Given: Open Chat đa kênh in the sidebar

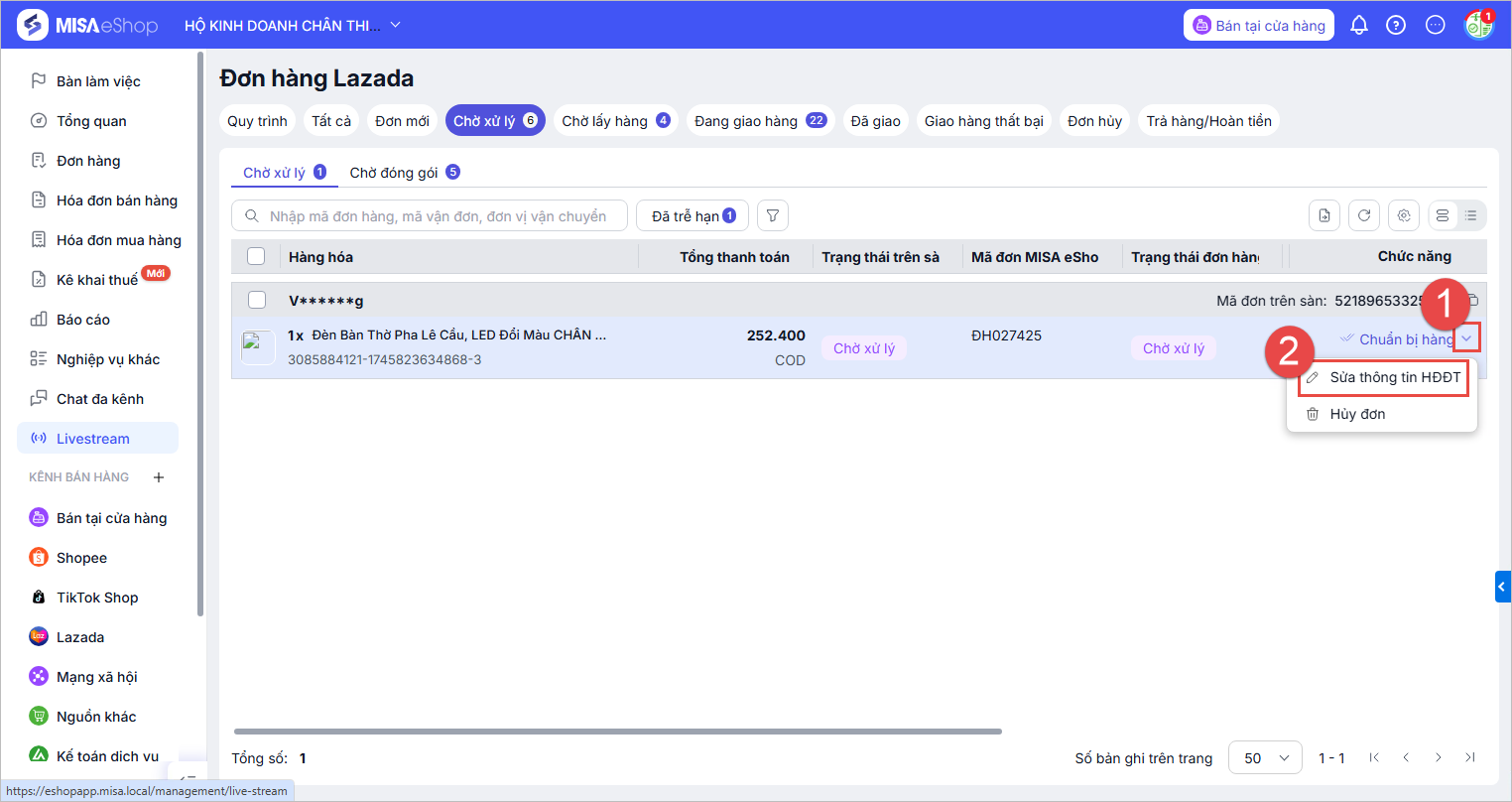Looking at the screenshot, I should (x=98, y=399).
